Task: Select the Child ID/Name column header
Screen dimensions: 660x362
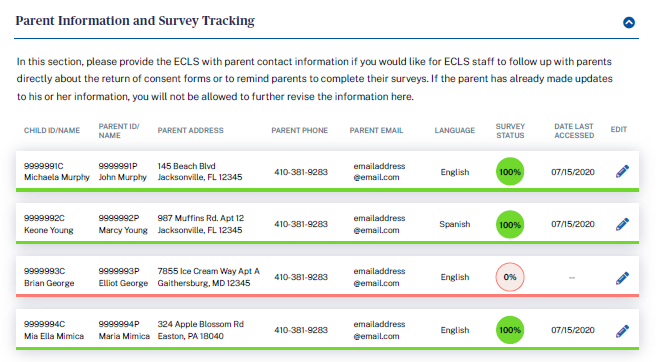Action: pyautogui.click(x=52, y=130)
